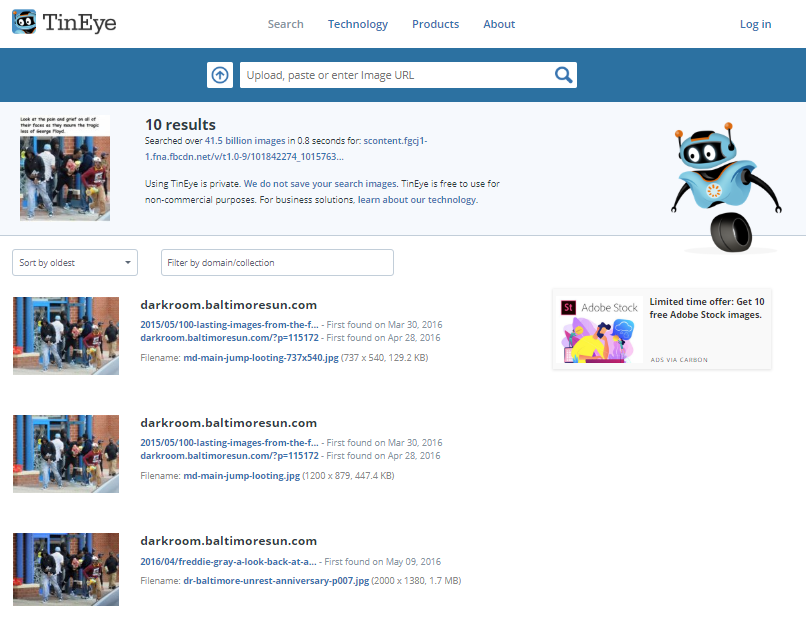Image resolution: width=806 pixels, height=628 pixels.
Task: Open 'We do not save your search images' link
Action: point(320,184)
